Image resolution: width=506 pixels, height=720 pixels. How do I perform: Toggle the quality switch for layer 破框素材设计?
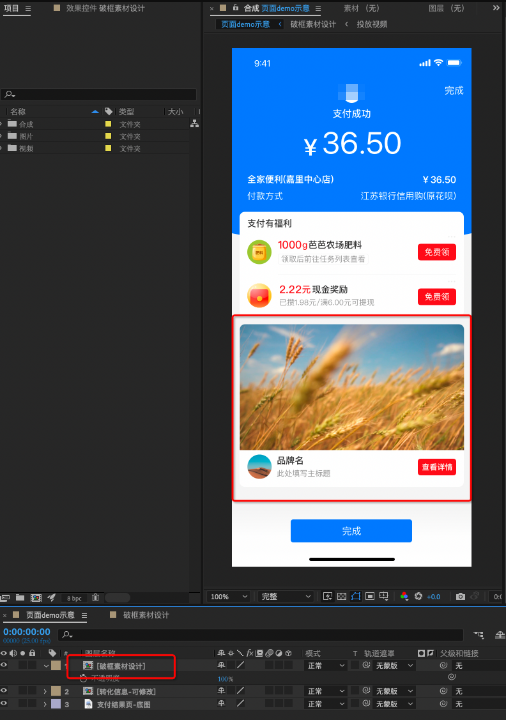(240, 665)
